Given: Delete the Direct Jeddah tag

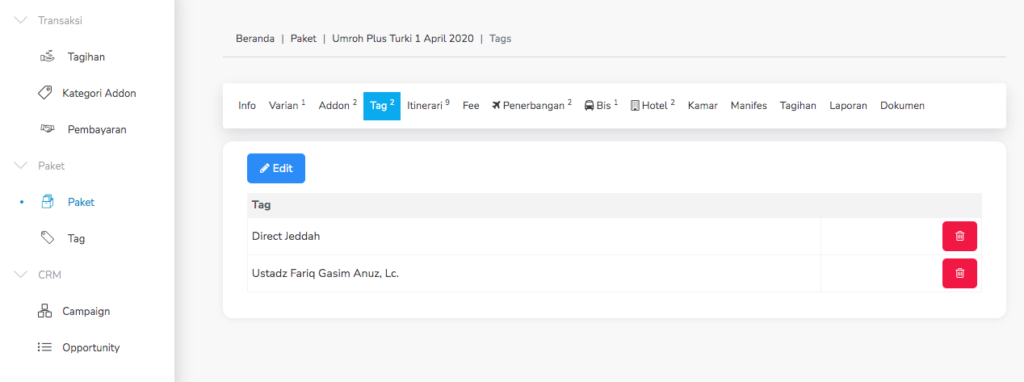Looking at the screenshot, I should (x=959, y=236).
